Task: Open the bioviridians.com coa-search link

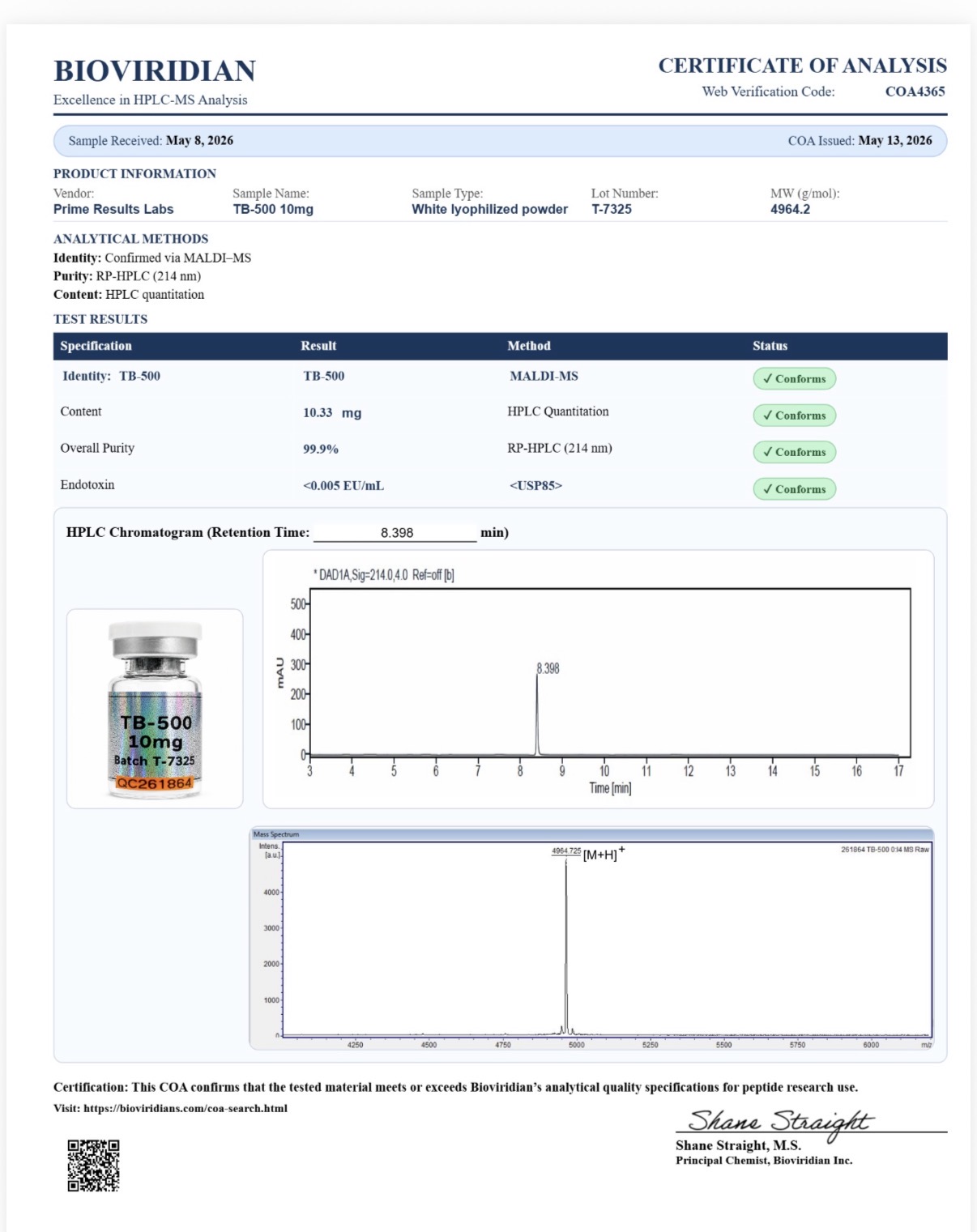Action: click(x=186, y=1108)
